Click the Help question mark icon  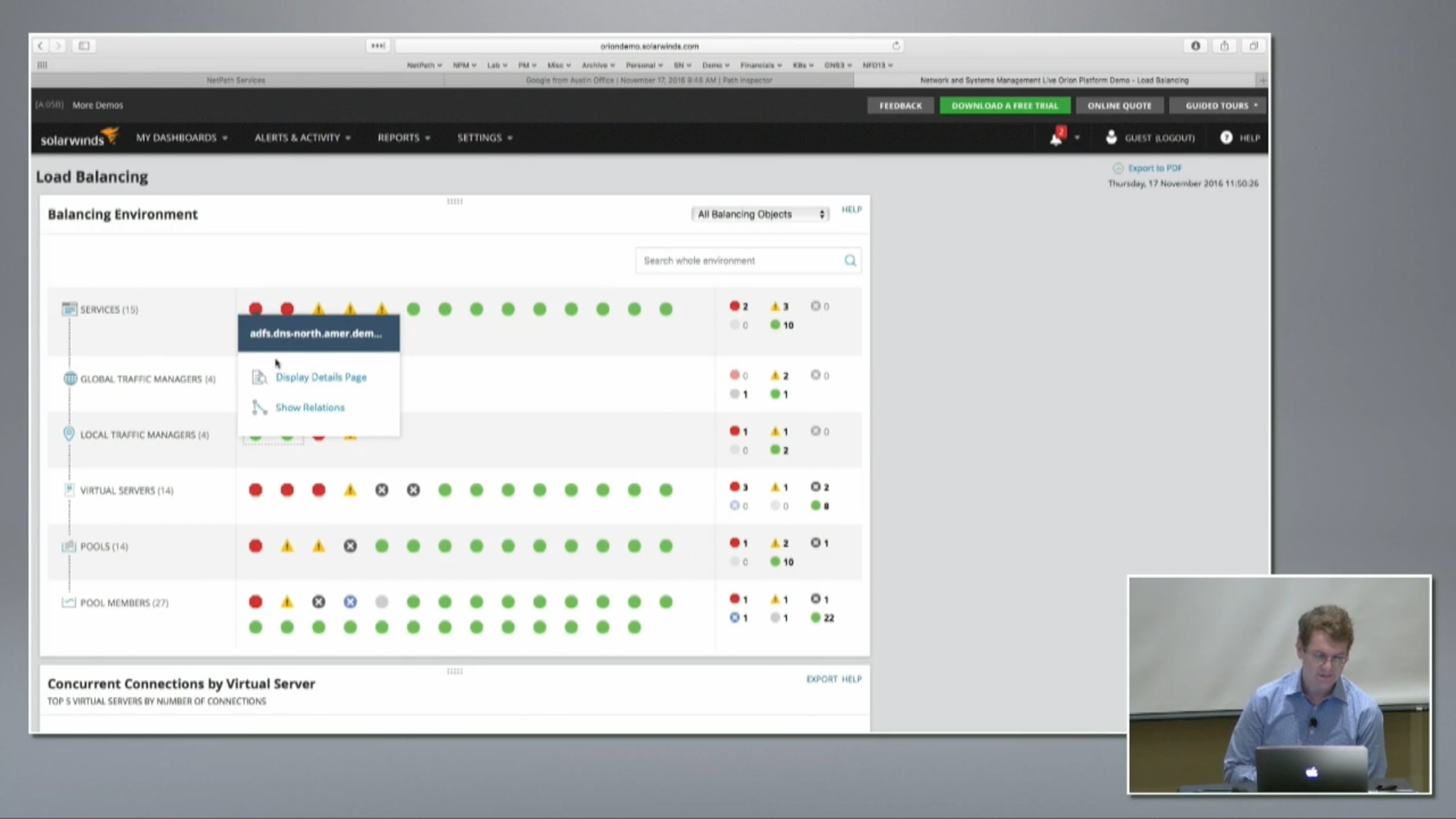(1226, 138)
